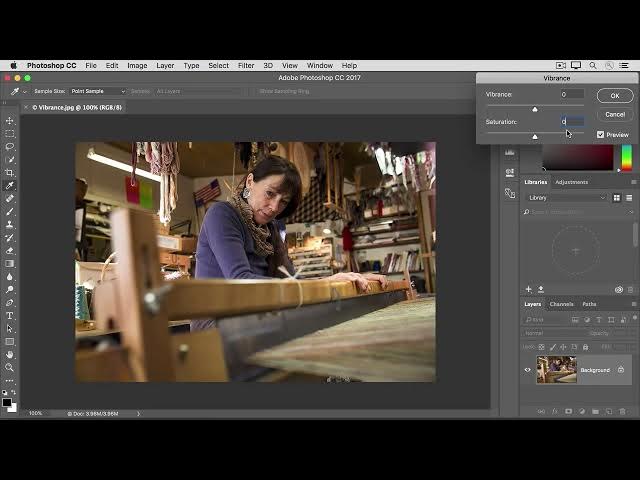Open the Library selection dropdown
The height and width of the screenshot is (480, 640).
pyautogui.click(x=566, y=198)
